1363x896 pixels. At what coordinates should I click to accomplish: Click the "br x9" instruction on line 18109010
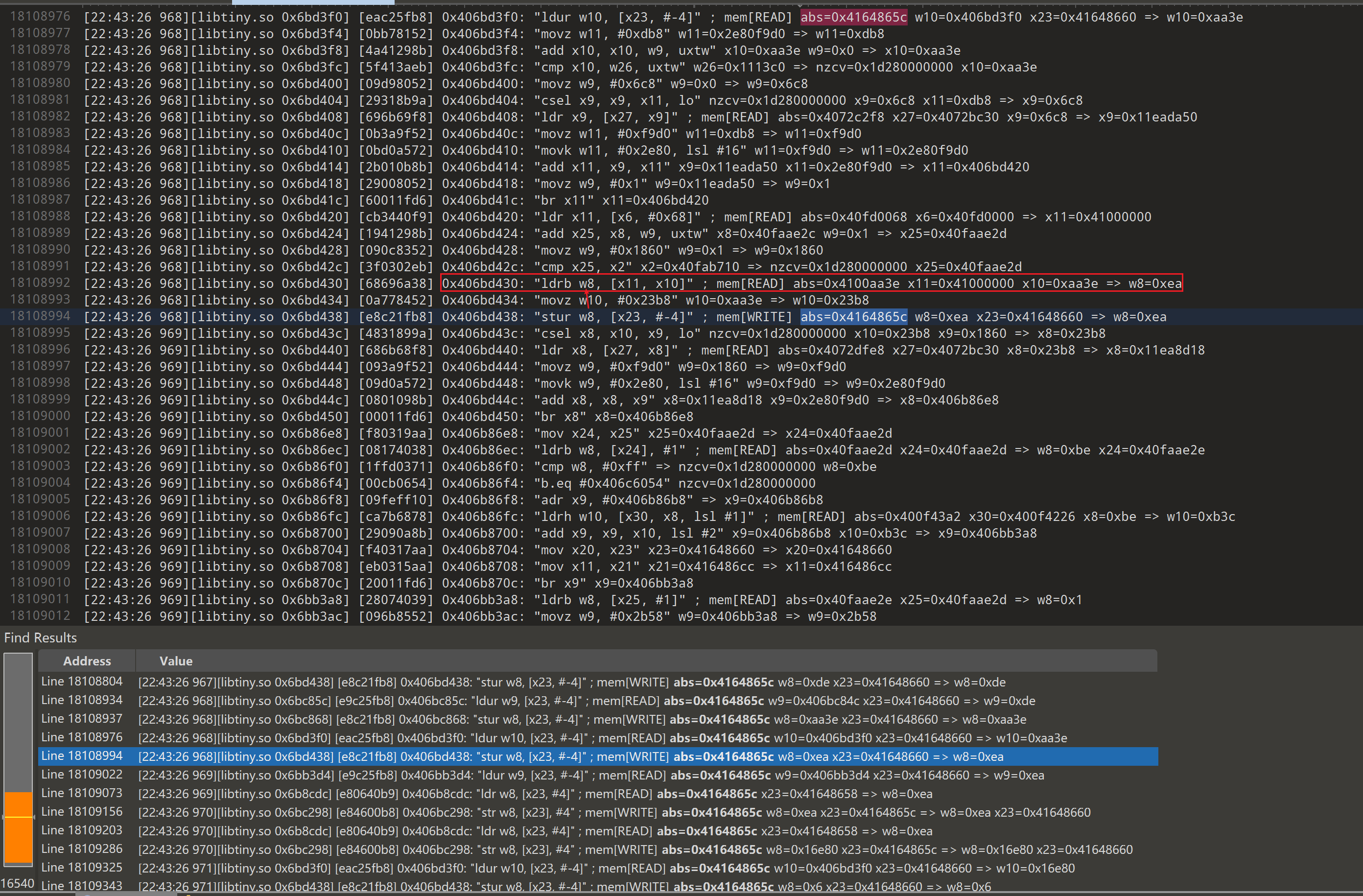coord(560,583)
